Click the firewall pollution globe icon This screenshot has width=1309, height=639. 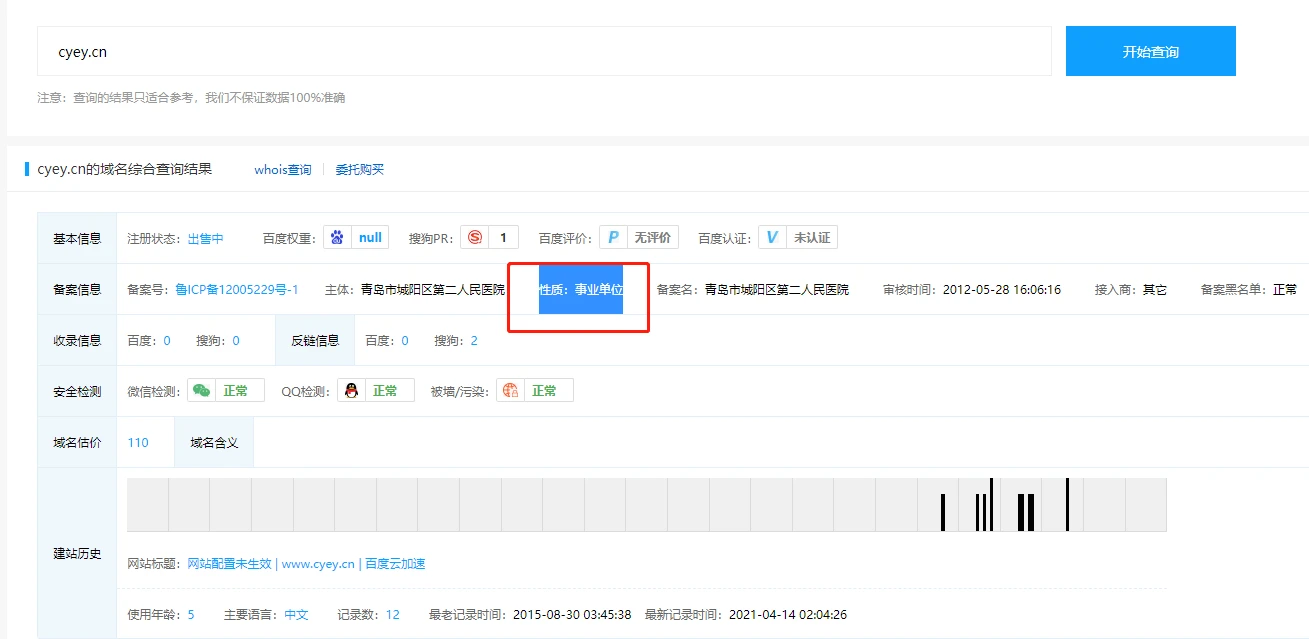click(510, 391)
